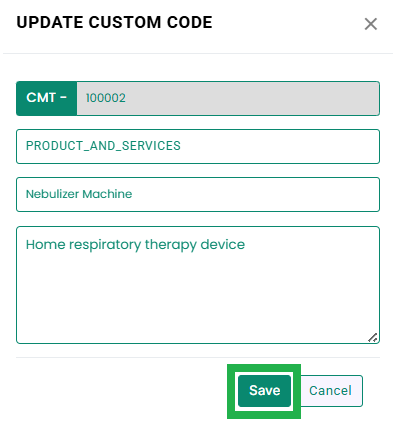Image resolution: width=394 pixels, height=442 pixels.
Task: Click the greyed-out code number box
Action: coord(228,98)
